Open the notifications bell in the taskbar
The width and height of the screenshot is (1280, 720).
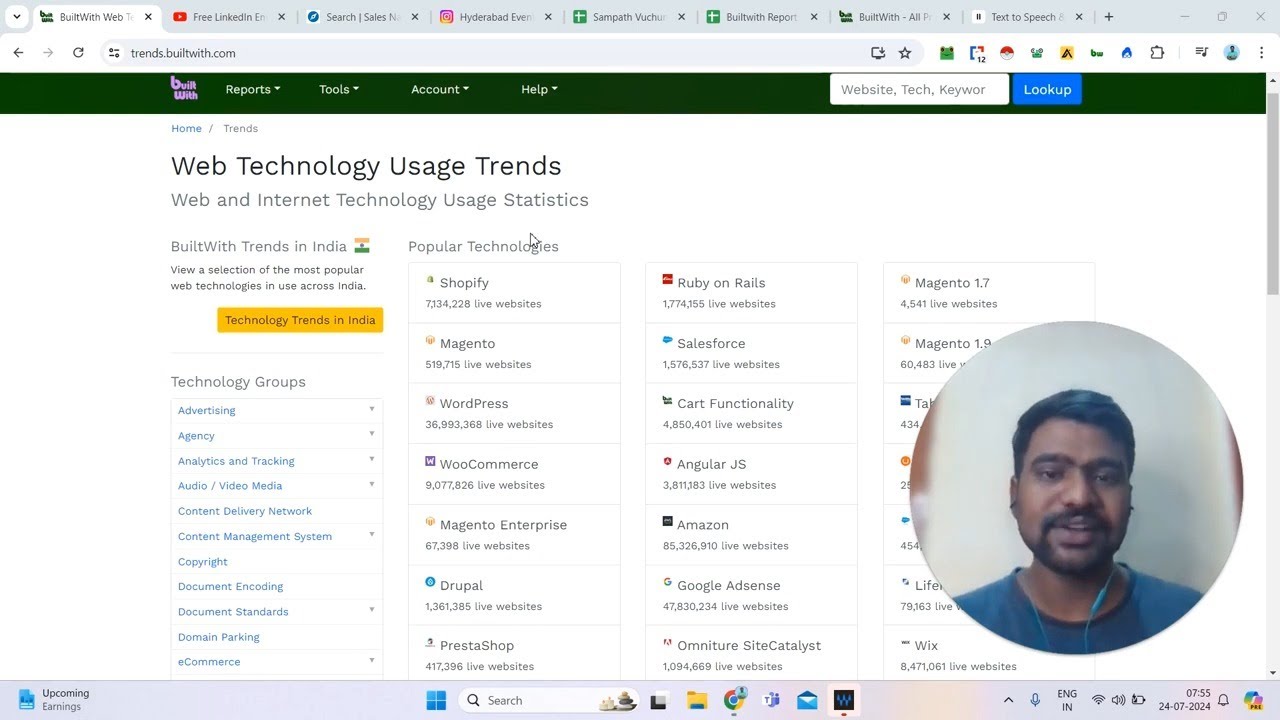coord(1223,700)
